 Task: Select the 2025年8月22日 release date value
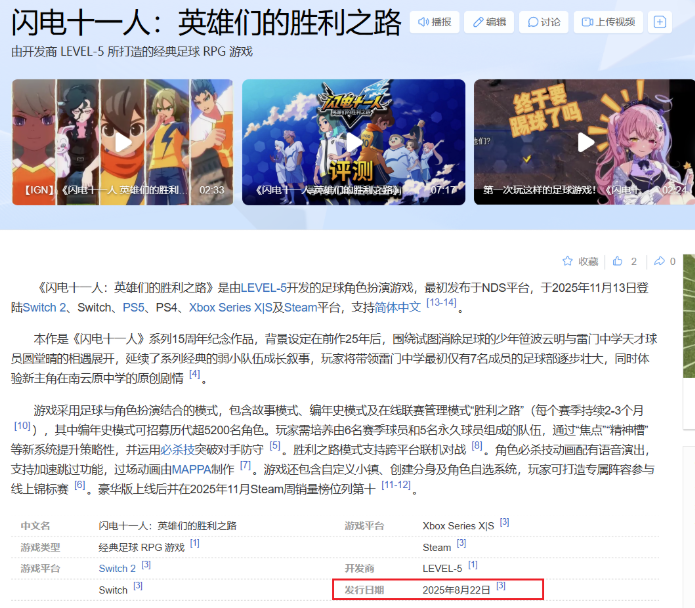click(456, 590)
